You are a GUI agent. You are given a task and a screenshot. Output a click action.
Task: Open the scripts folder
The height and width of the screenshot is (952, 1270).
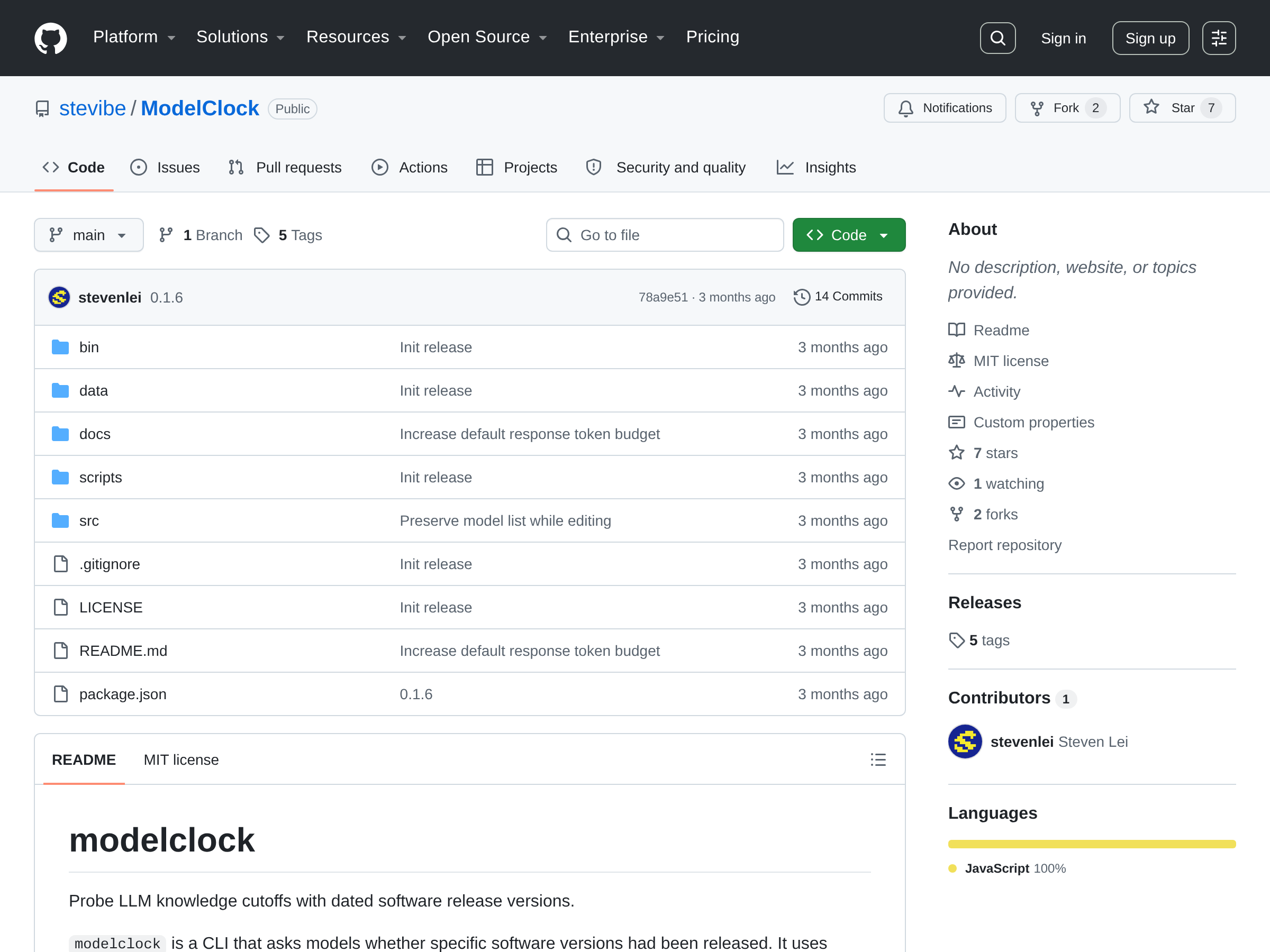pos(101,478)
